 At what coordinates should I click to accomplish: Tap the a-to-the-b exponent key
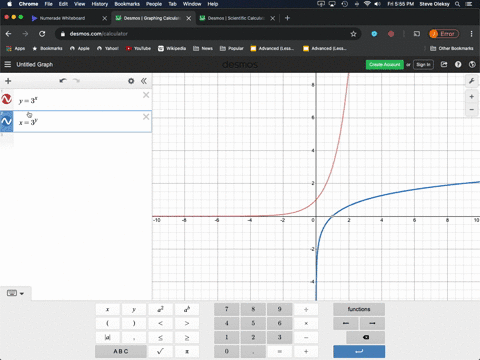pos(187,309)
